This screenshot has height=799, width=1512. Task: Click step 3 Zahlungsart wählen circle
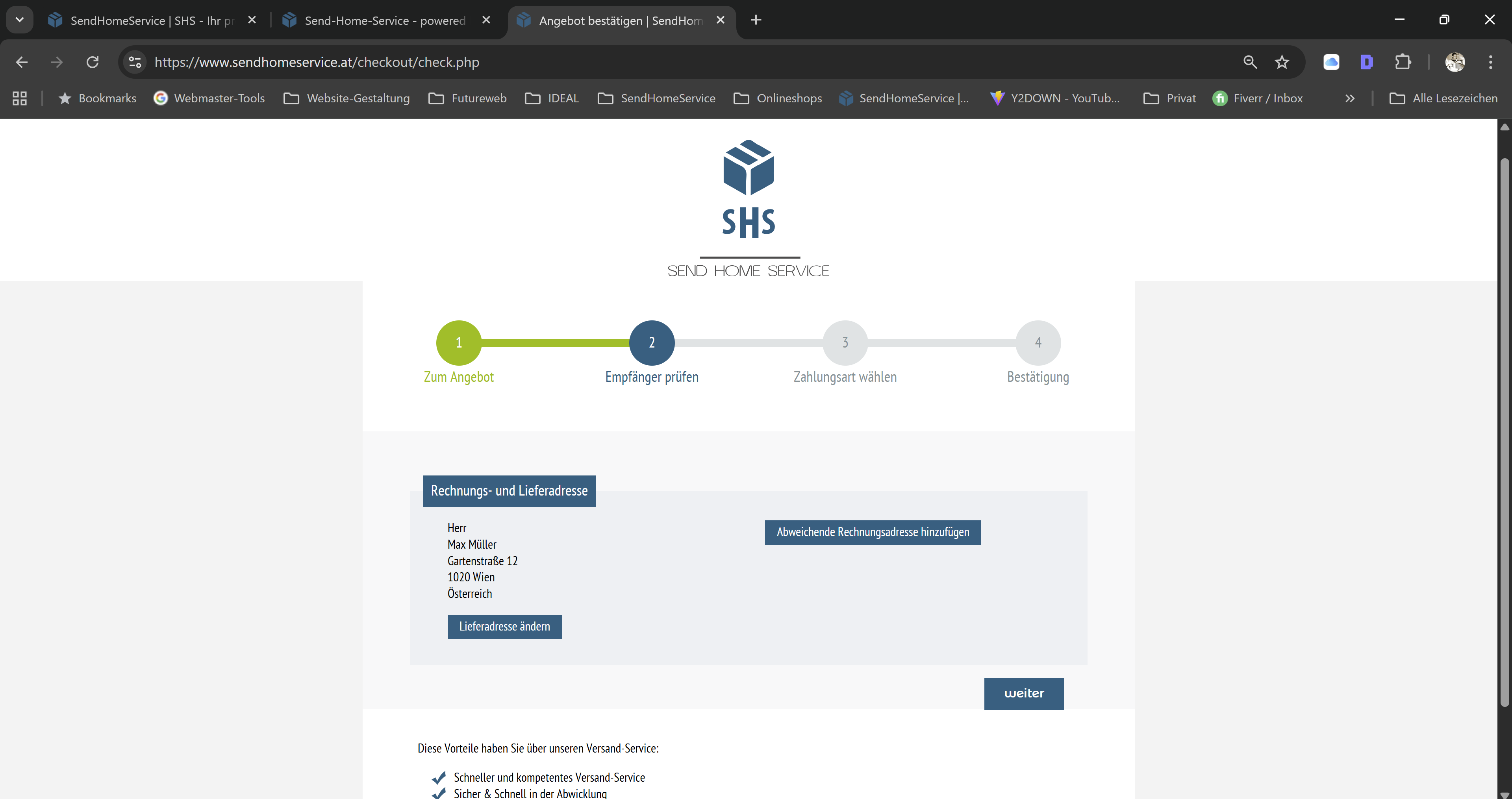pyautogui.click(x=845, y=342)
